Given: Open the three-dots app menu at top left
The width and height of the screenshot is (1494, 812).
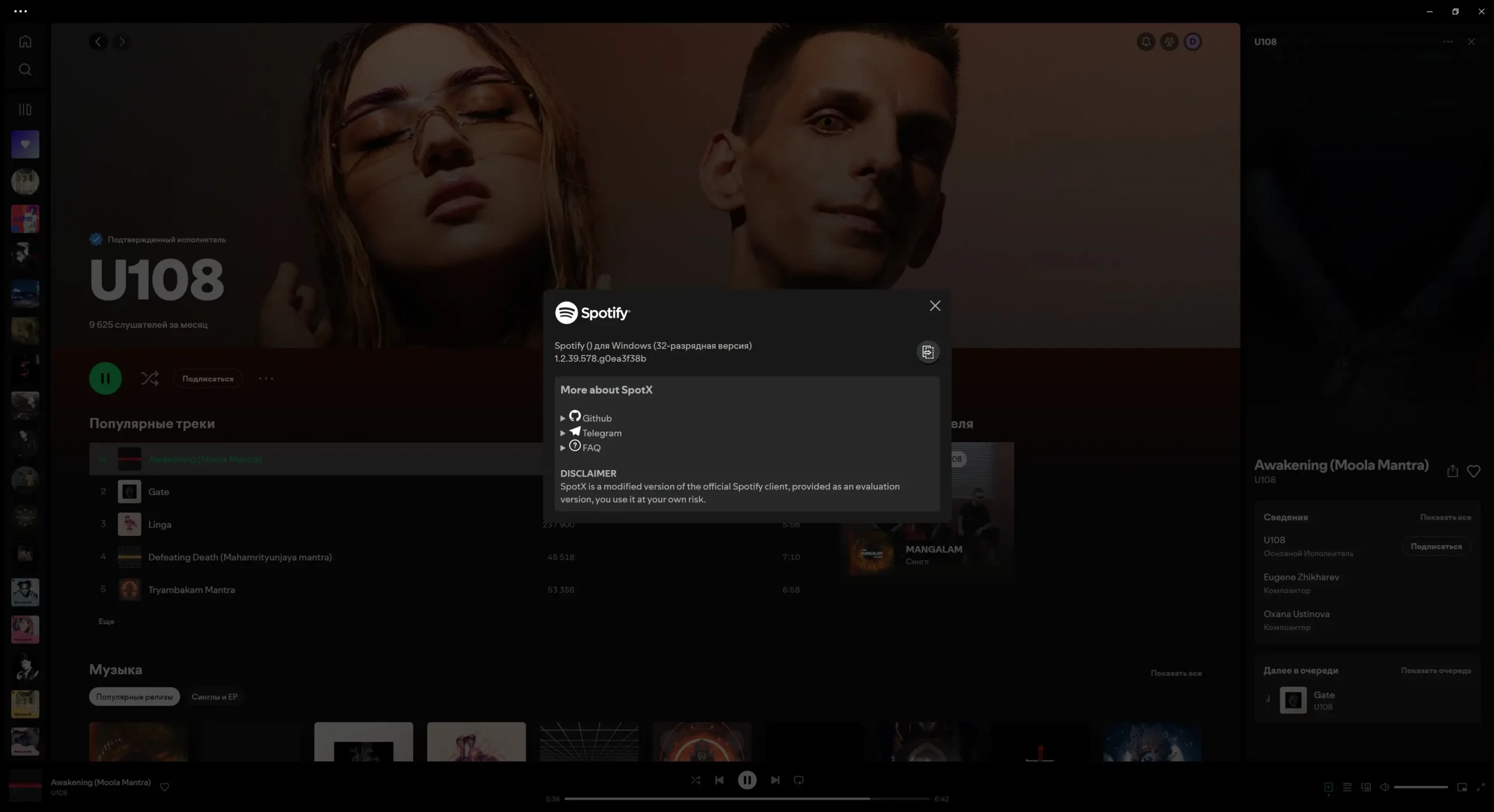Looking at the screenshot, I should (x=20, y=11).
